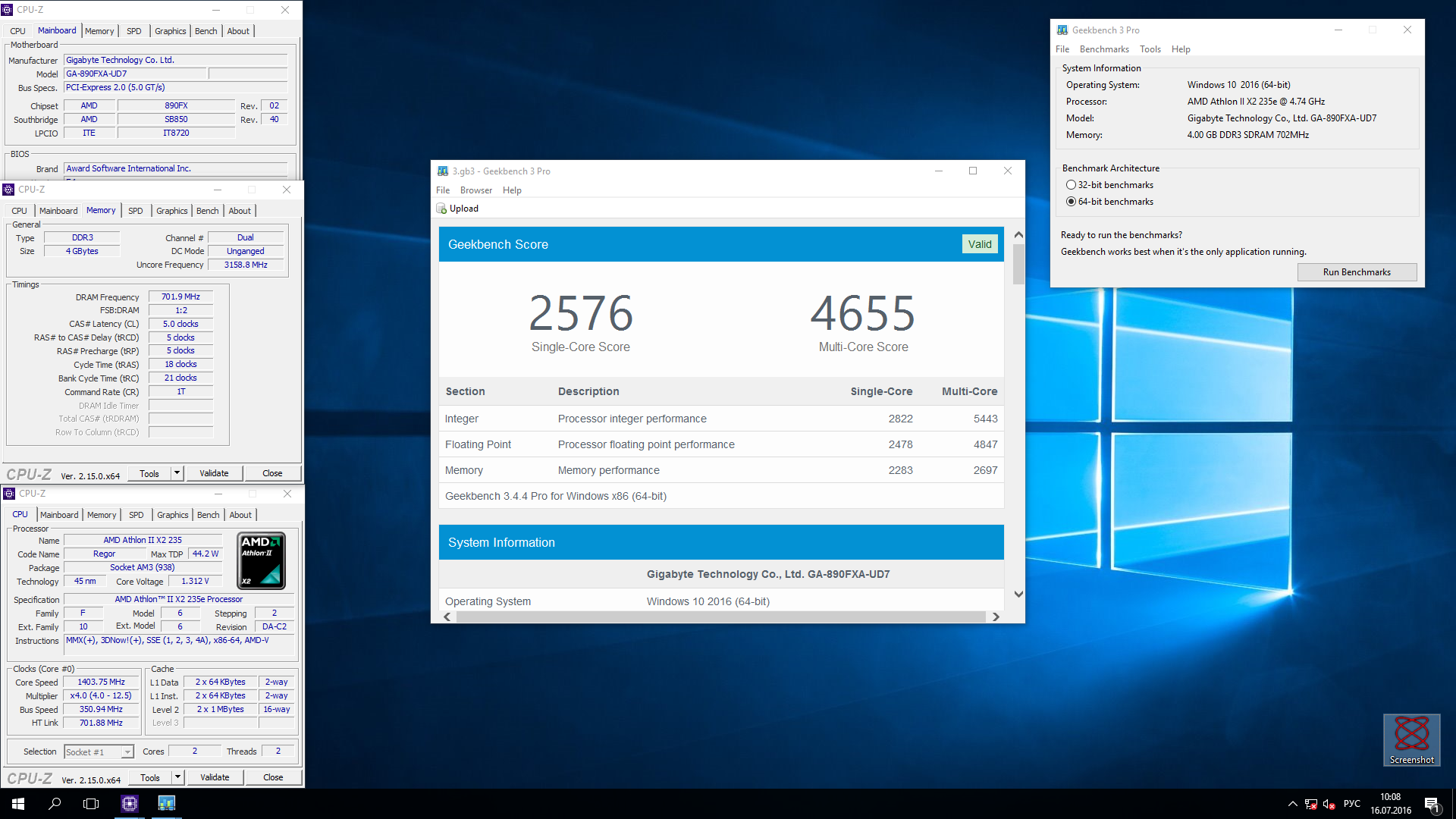Click Close button in Memory CPU-Z window
Screen dimensions: 1456x819
[272, 473]
